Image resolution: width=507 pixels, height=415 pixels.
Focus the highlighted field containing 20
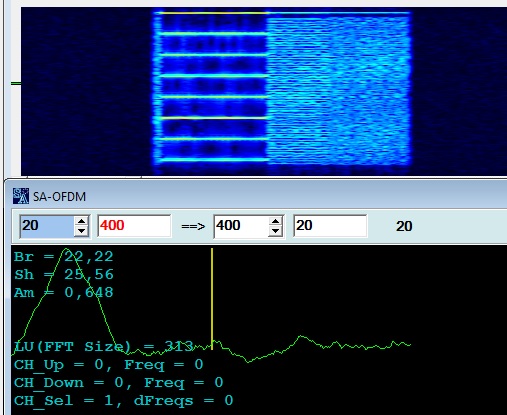point(47,226)
